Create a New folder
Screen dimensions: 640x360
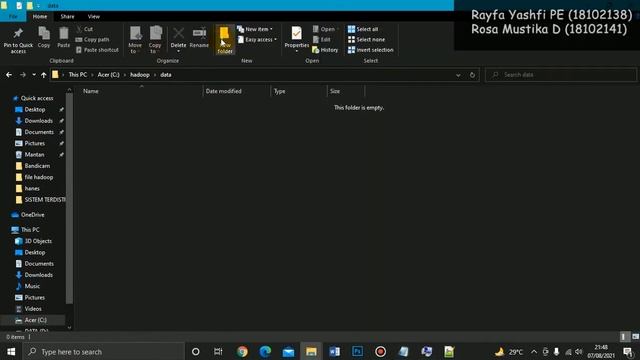tap(224, 40)
